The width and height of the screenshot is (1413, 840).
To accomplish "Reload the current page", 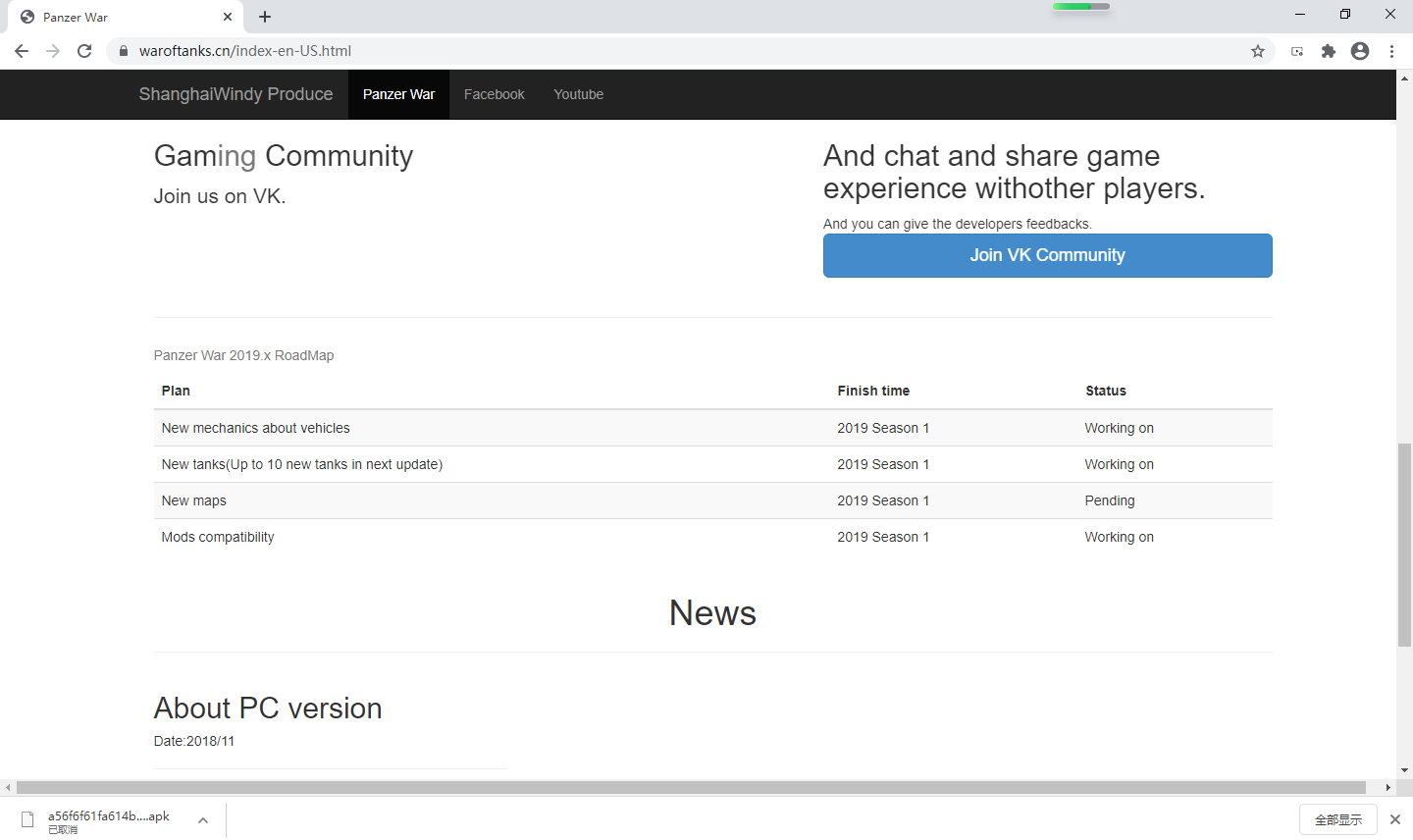I will pyautogui.click(x=84, y=51).
